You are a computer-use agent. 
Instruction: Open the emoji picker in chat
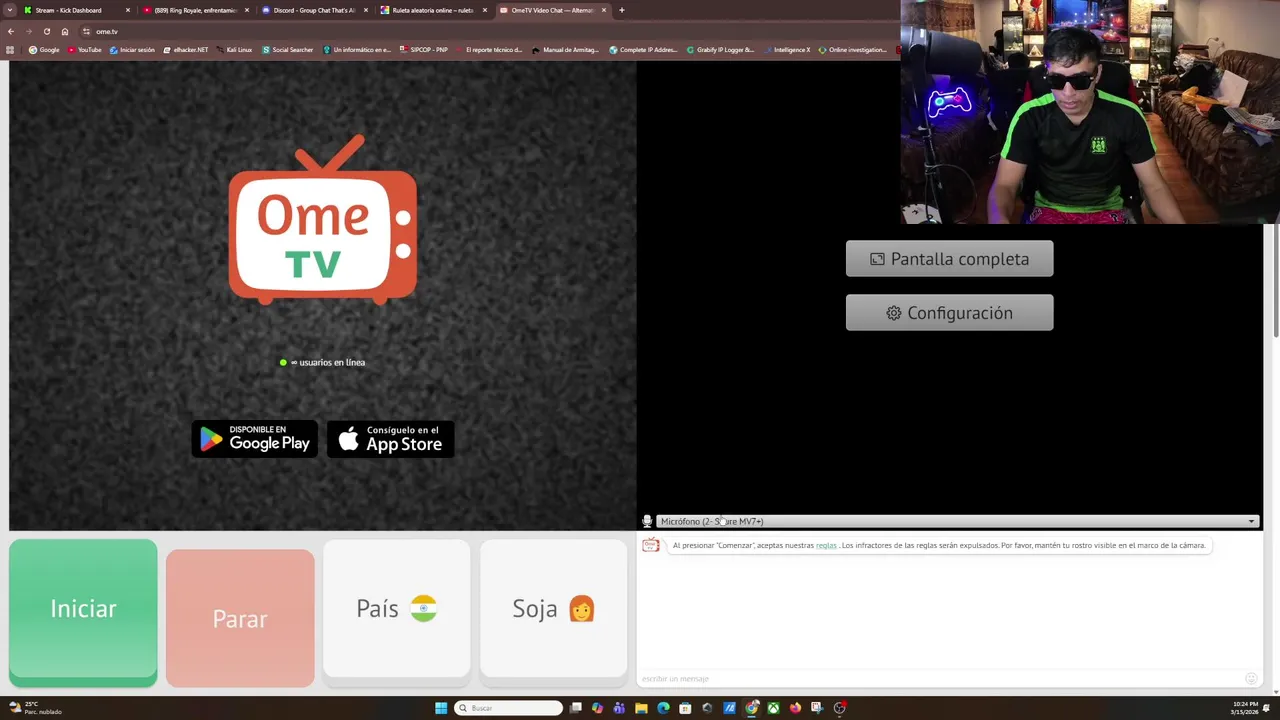[1251, 679]
